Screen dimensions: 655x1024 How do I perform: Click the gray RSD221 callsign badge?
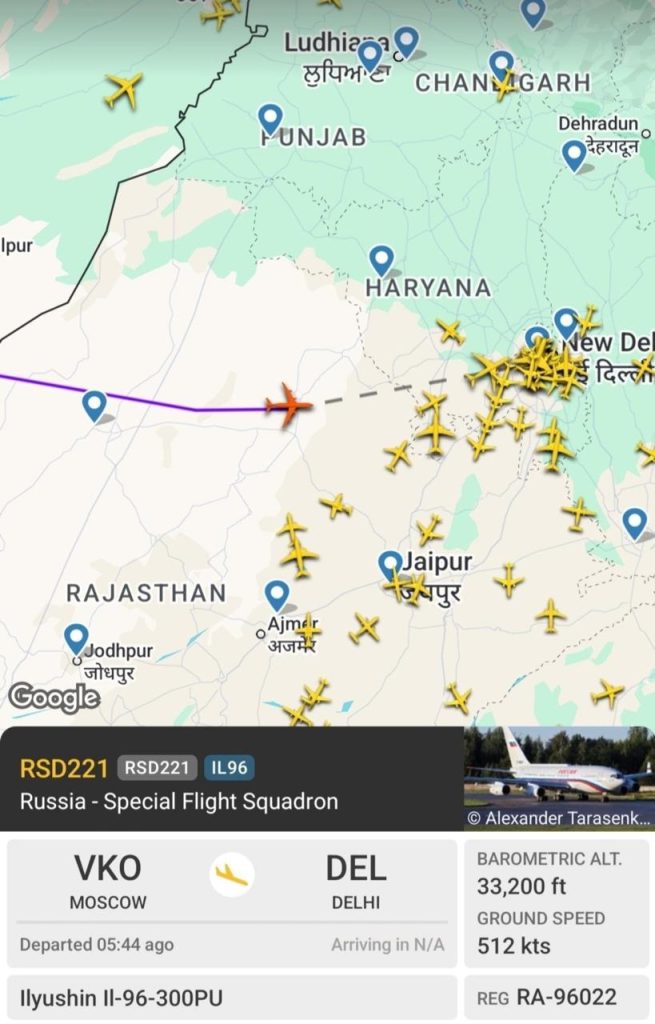click(x=157, y=767)
